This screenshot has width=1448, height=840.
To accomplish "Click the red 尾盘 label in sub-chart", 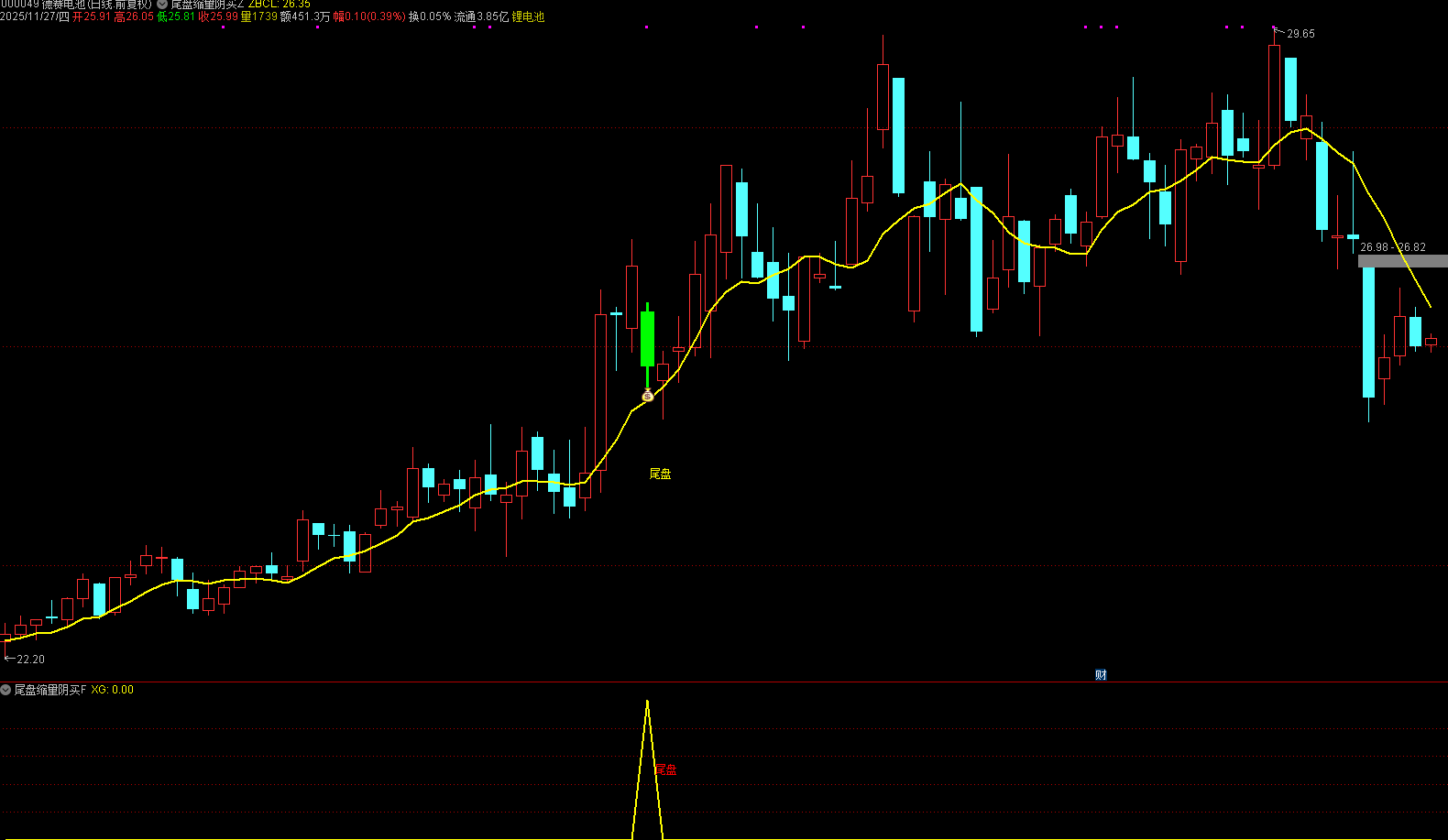I will [666, 769].
